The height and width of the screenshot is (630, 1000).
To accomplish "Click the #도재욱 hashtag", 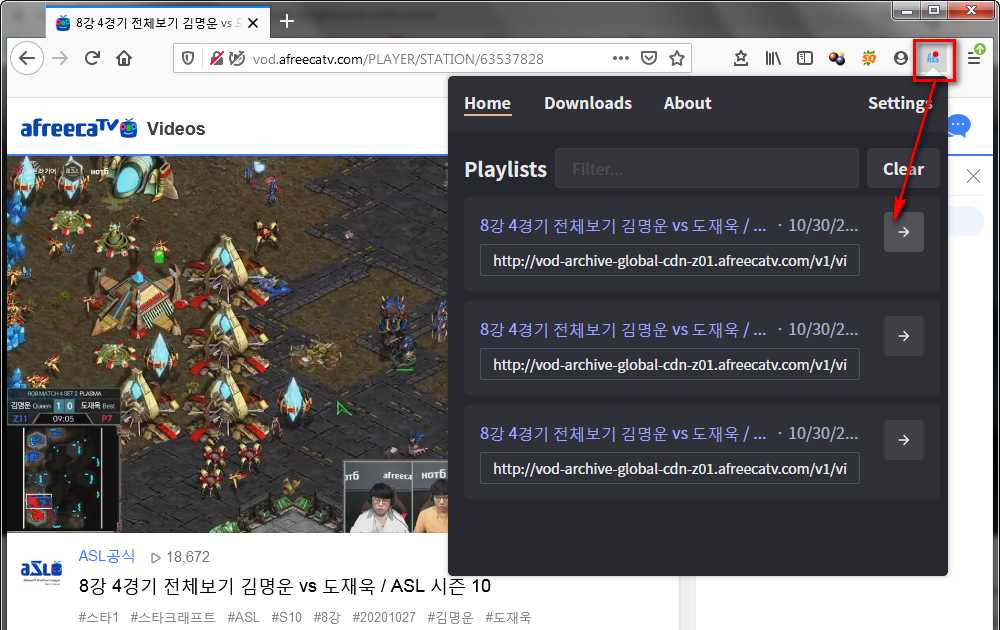I will click(x=508, y=617).
